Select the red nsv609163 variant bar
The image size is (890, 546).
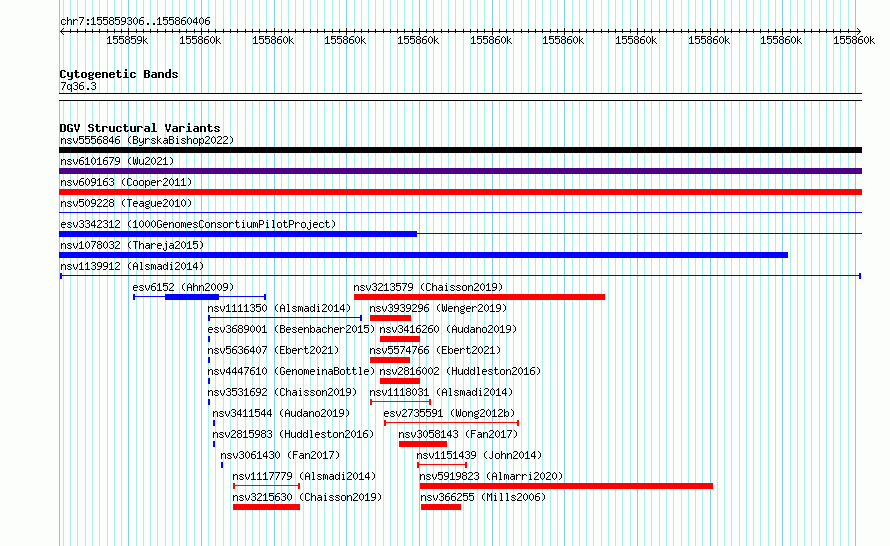click(460, 192)
